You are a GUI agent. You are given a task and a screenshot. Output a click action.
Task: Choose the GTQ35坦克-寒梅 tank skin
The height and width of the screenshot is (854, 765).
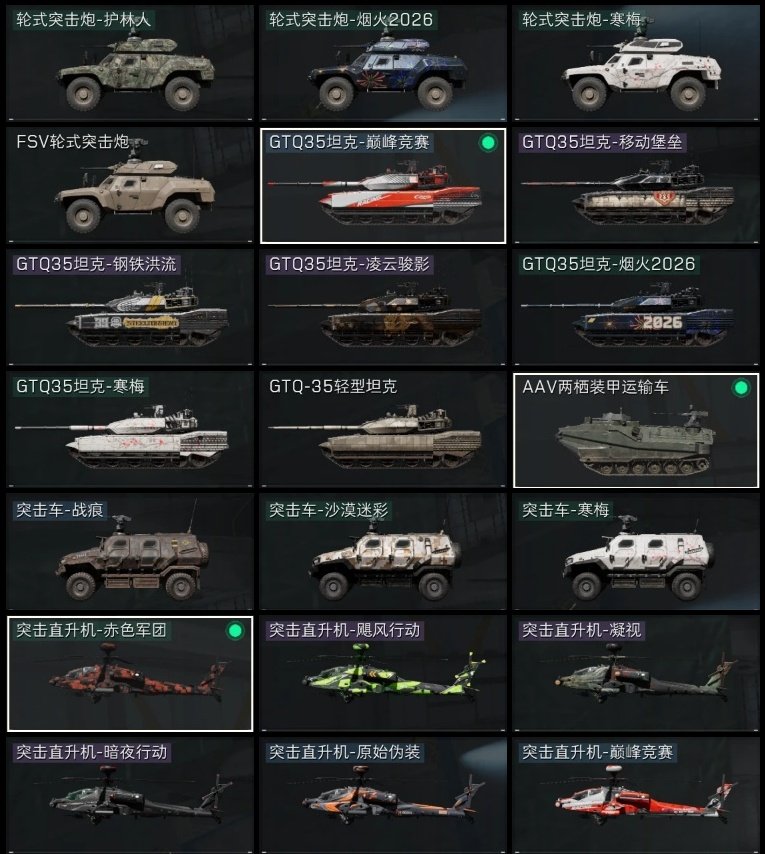(x=130, y=430)
